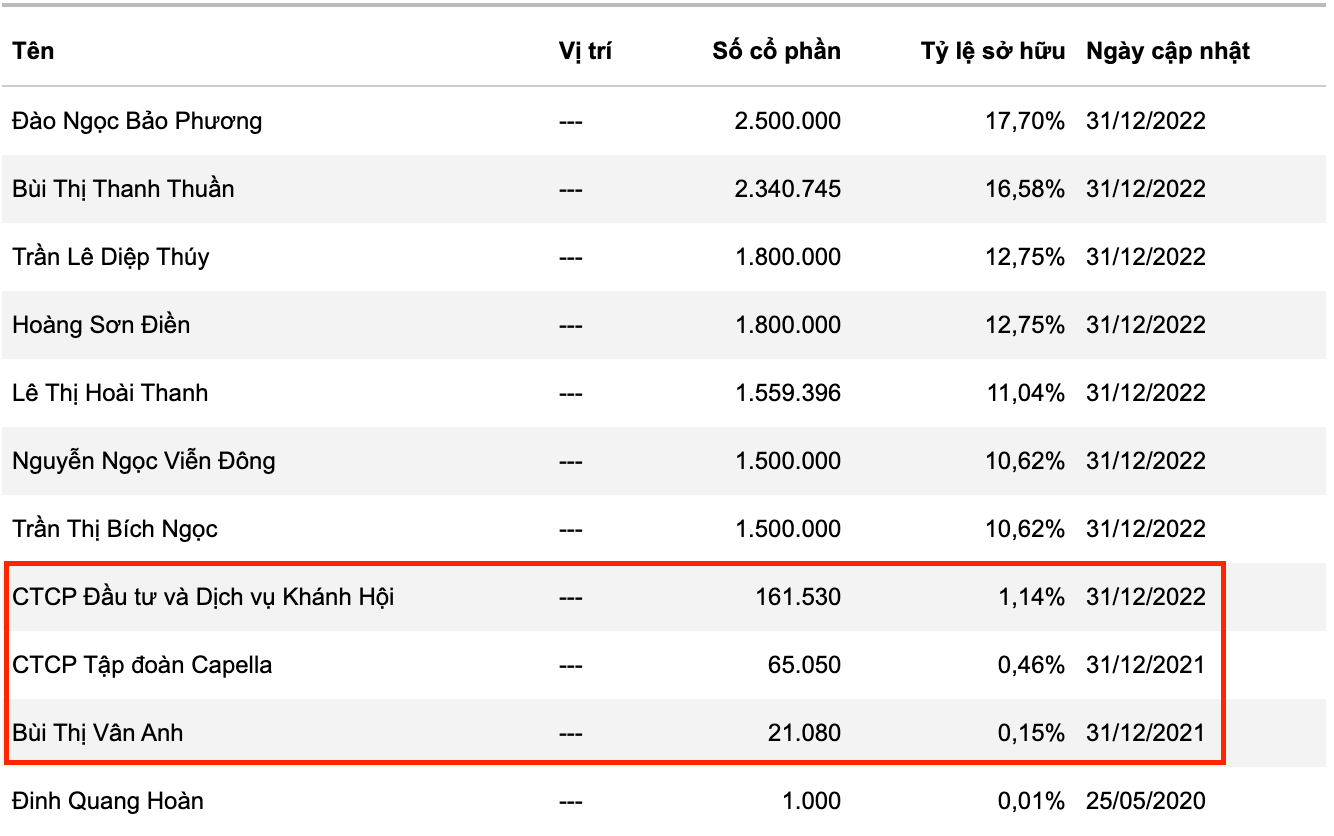The image size is (1334, 836).
Task: Open Bùi Thị Thanh Thuần entry
Action: click(123, 189)
